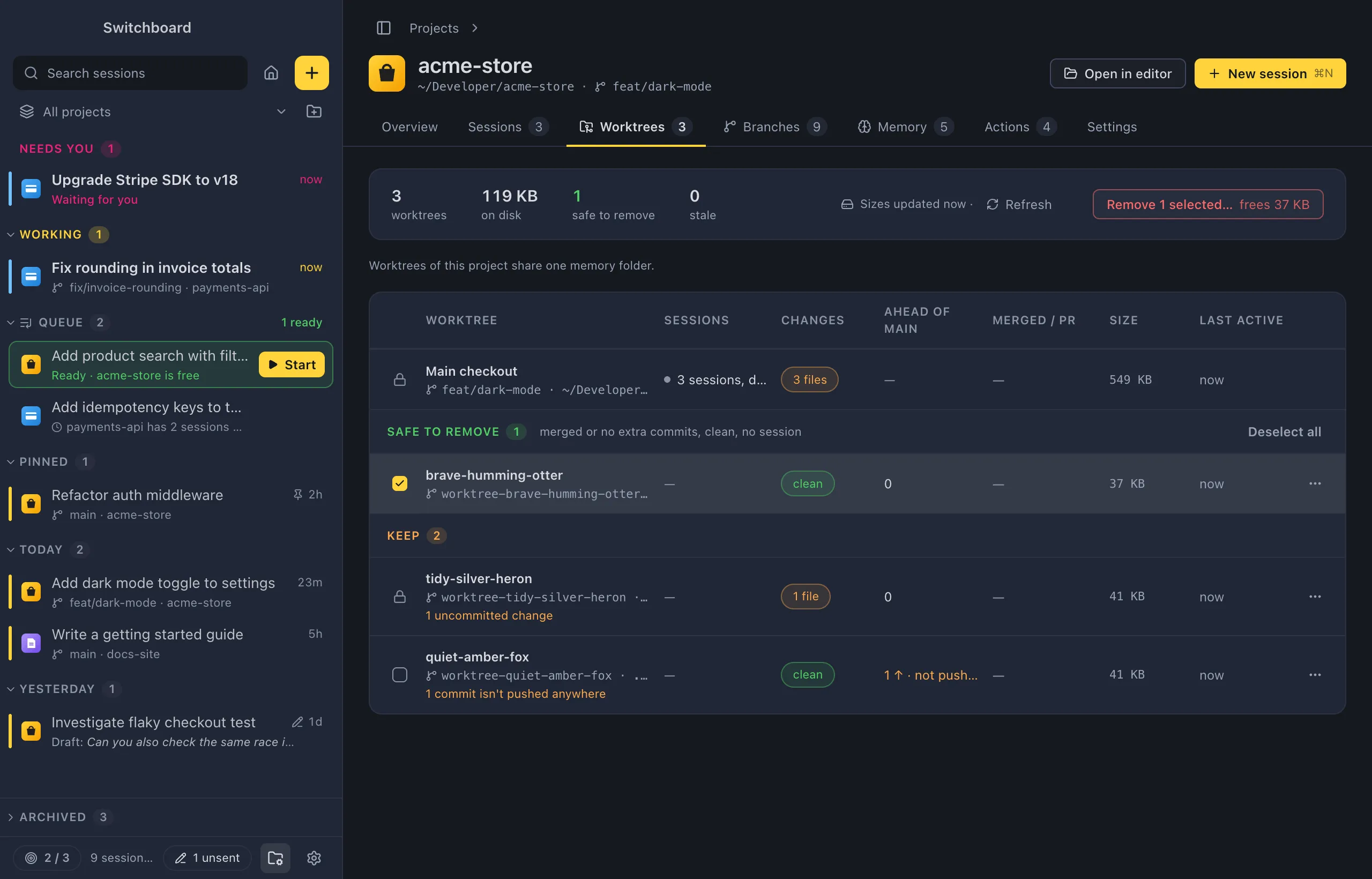Image resolution: width=1372 pixels, height=879 pixels.
Task: Check the quiet-amber-fox worktree checkbox
Action: [400, 675]
